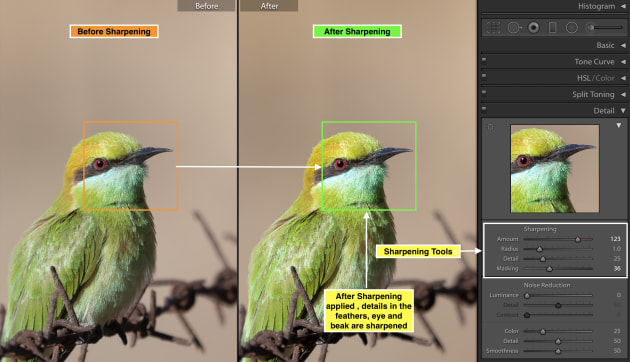Viewport: 630px width, 362px height.
Task: Click the Masking value field 36
Action: point(617,268)
